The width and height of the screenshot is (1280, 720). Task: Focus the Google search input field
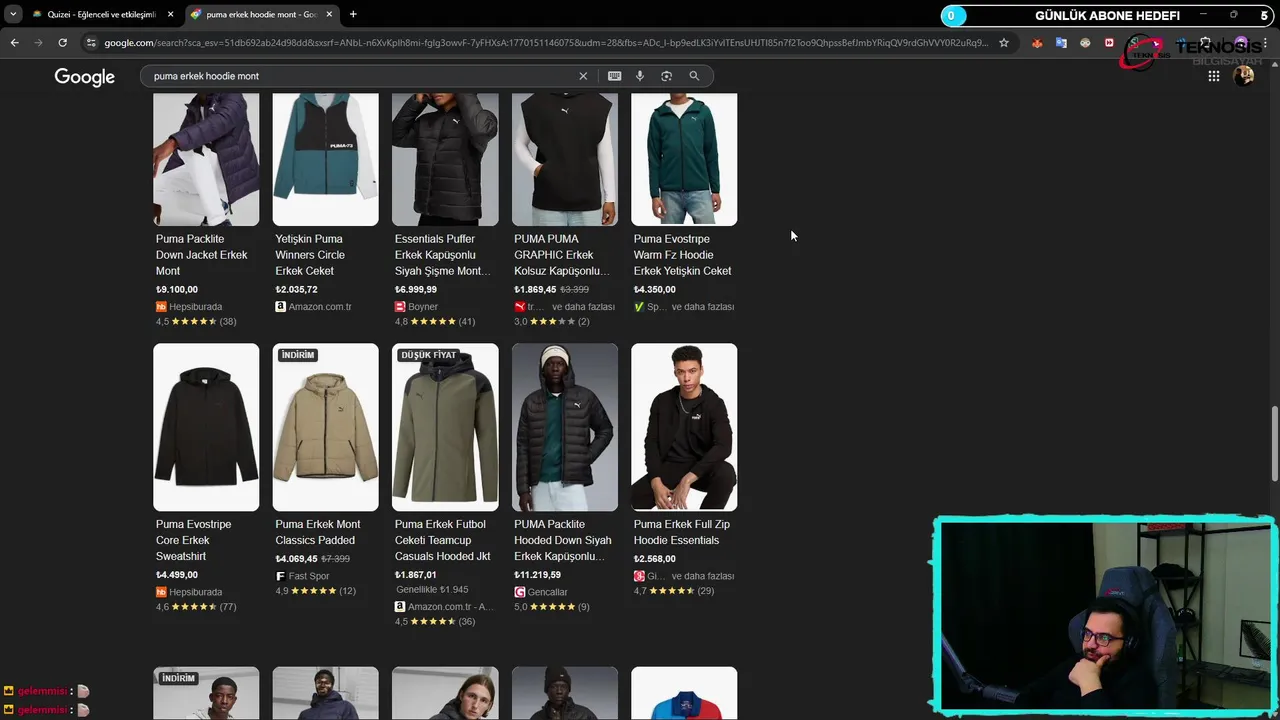pos(360,76)
